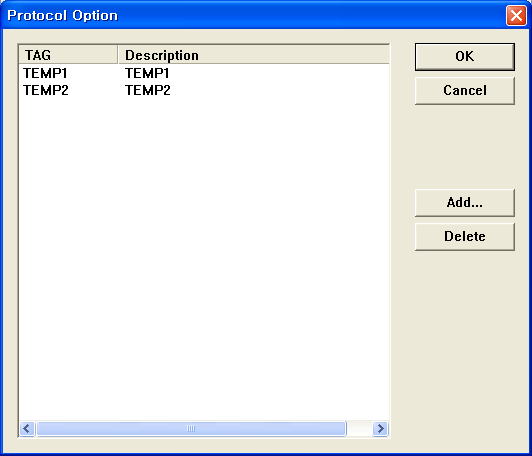Click the horizontal scrollbar right arrow
This screenshot has height=456, width=532.
[380, 429]
